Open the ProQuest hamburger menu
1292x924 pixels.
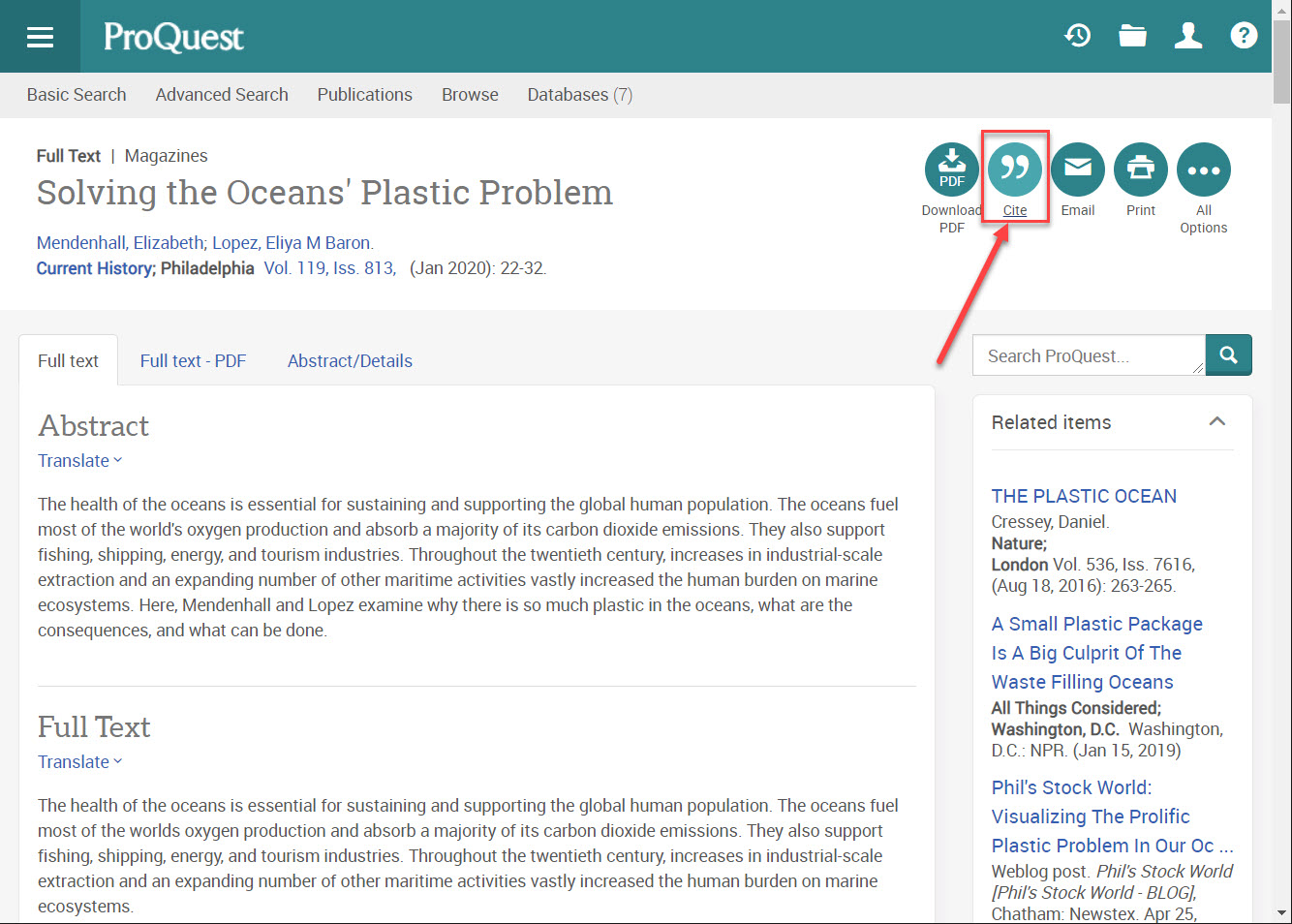click(x=40, y=36)
